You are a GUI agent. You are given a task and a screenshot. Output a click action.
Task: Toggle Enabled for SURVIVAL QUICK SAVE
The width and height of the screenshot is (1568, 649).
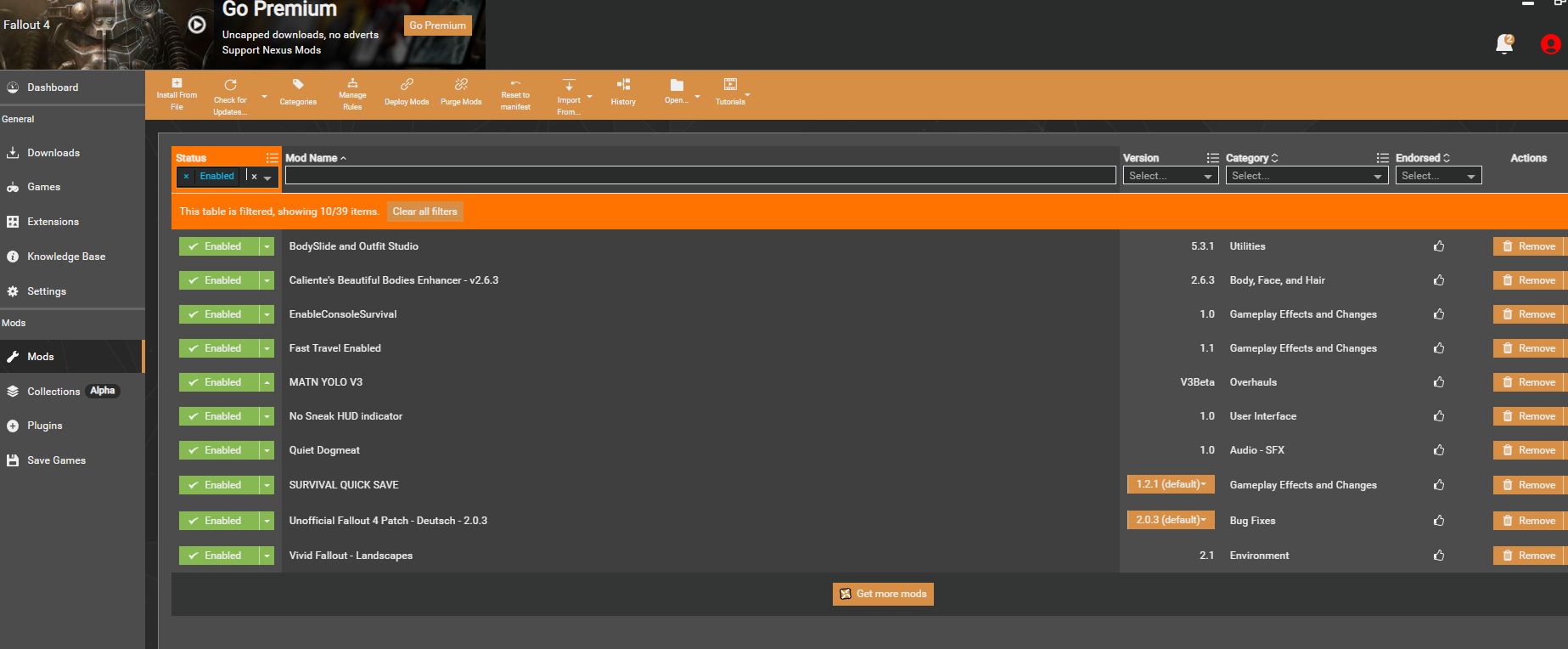pyautogui.click(x=218, y=485)
